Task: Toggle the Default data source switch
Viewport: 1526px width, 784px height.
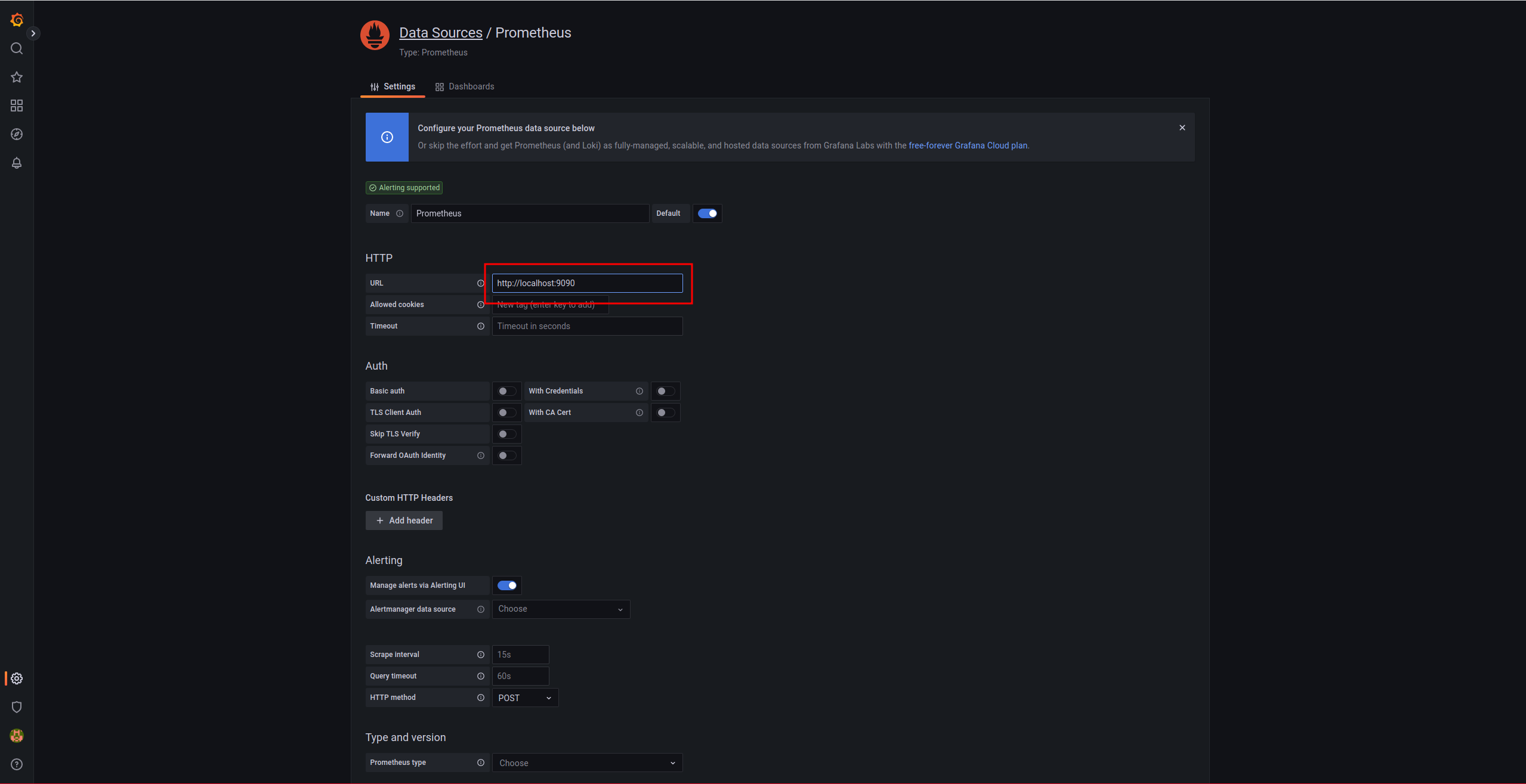Action: pos(708,213)
